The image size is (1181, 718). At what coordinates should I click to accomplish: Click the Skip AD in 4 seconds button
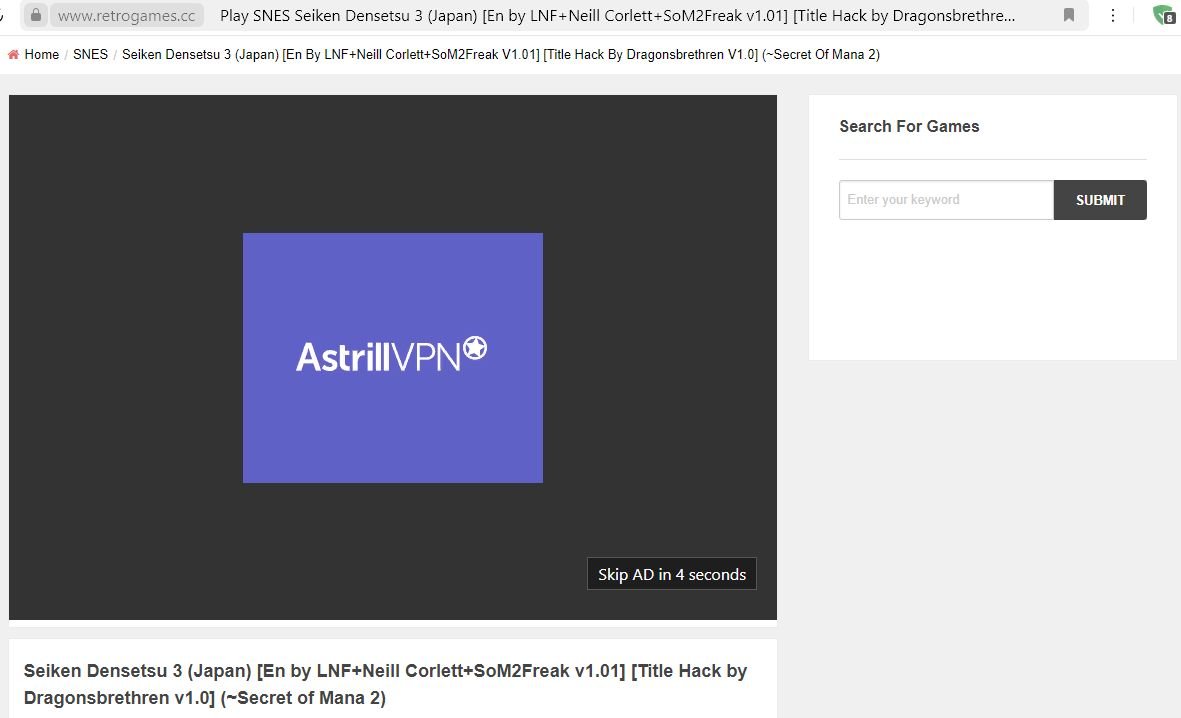pyautogui.click(x=671, y=573)
